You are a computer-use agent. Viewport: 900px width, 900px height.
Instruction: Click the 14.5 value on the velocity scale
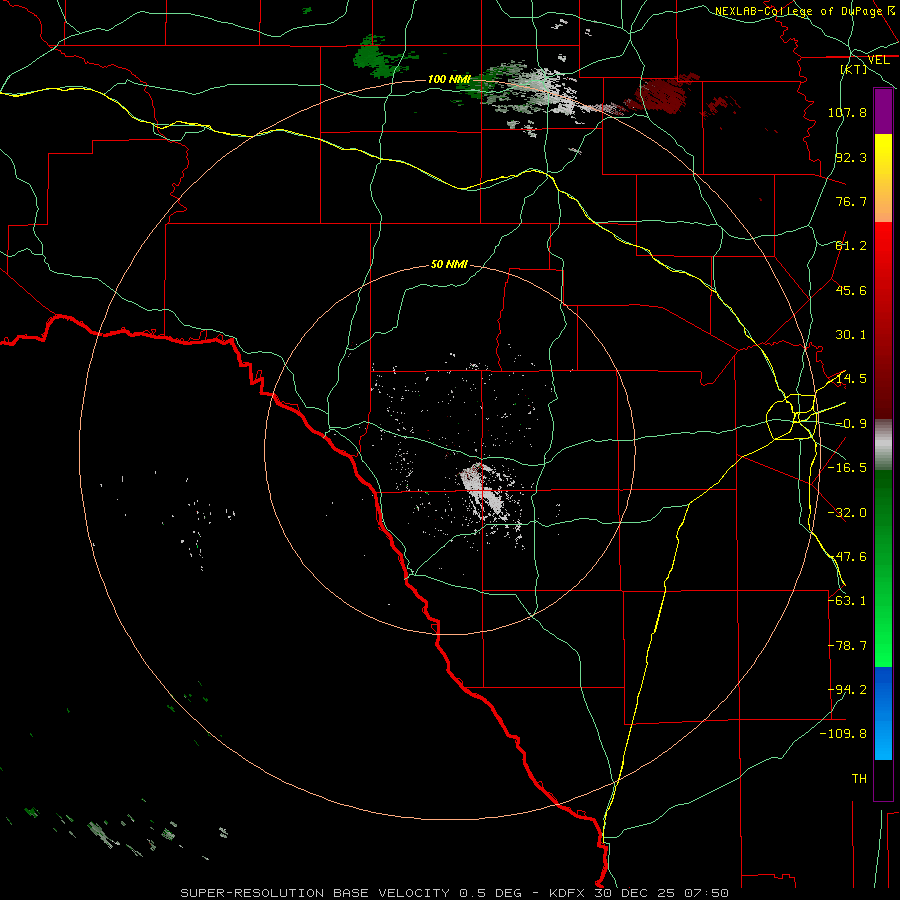851,379
